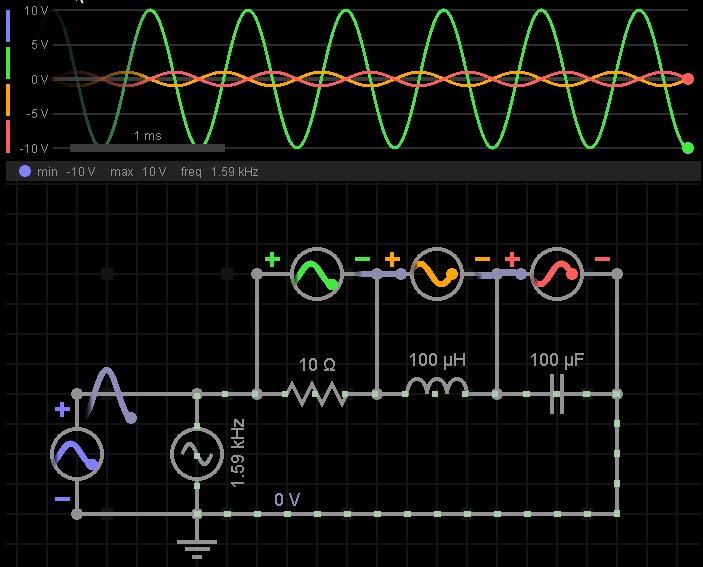703x567 pixels.
Task: Click the 1.59 kHz AC voltage source
Action: point(197,454)
